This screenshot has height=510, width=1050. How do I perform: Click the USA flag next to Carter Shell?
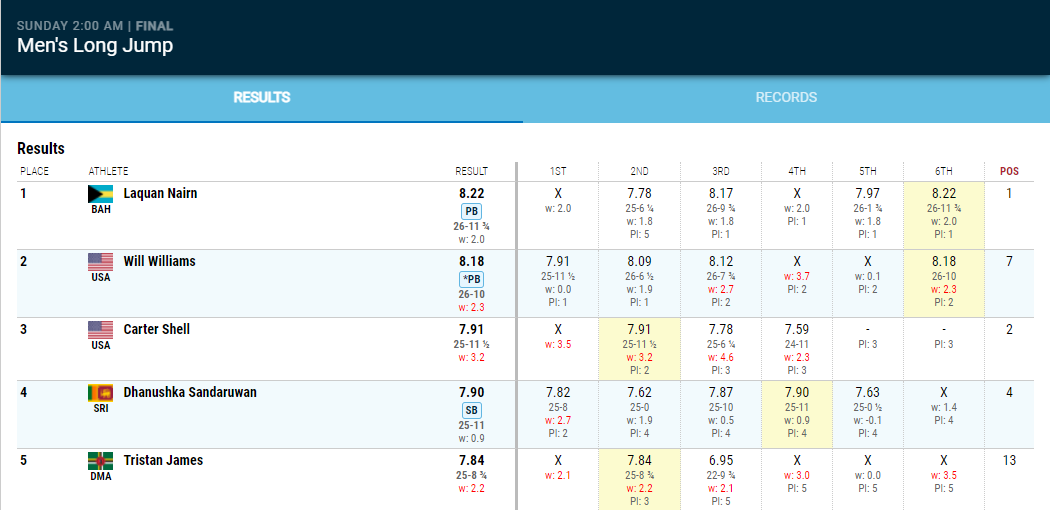point(101,330)
